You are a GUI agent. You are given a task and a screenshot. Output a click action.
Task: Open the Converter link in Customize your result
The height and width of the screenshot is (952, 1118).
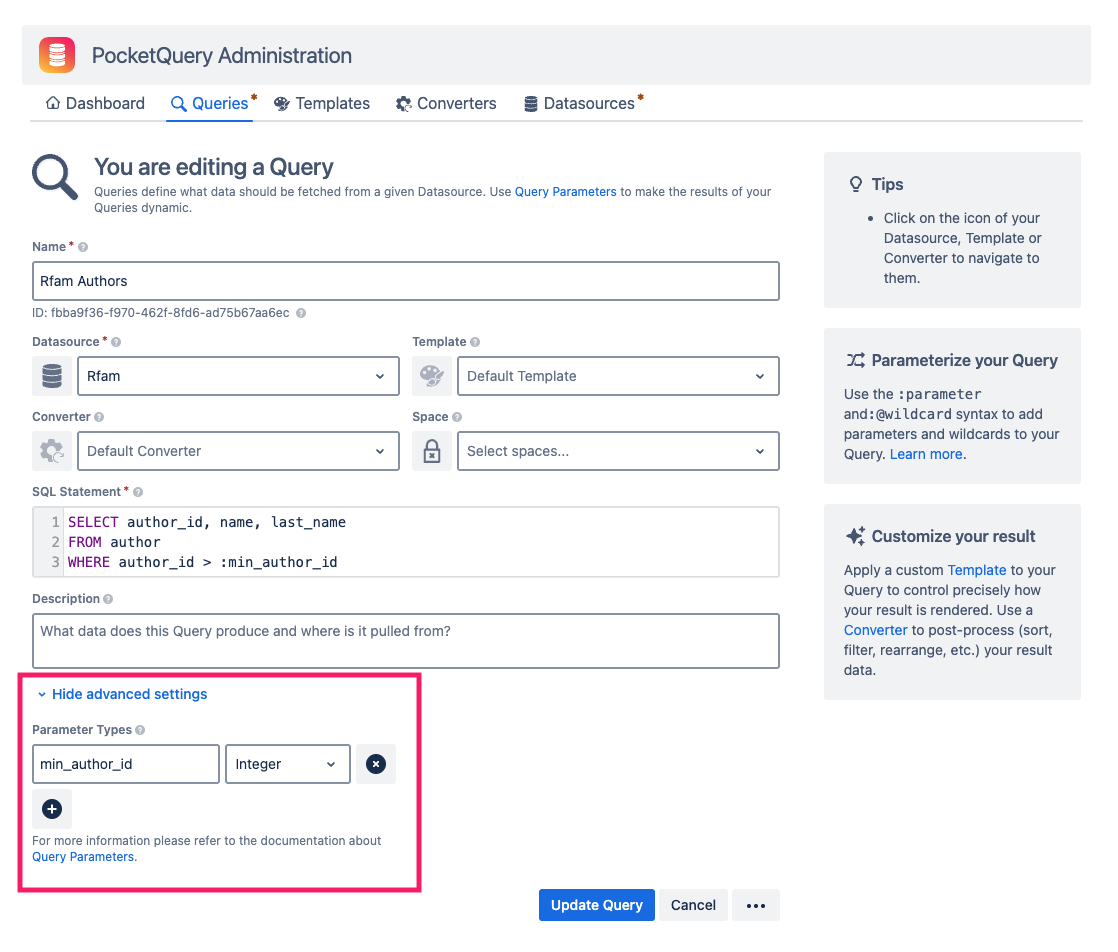point(876,630)
